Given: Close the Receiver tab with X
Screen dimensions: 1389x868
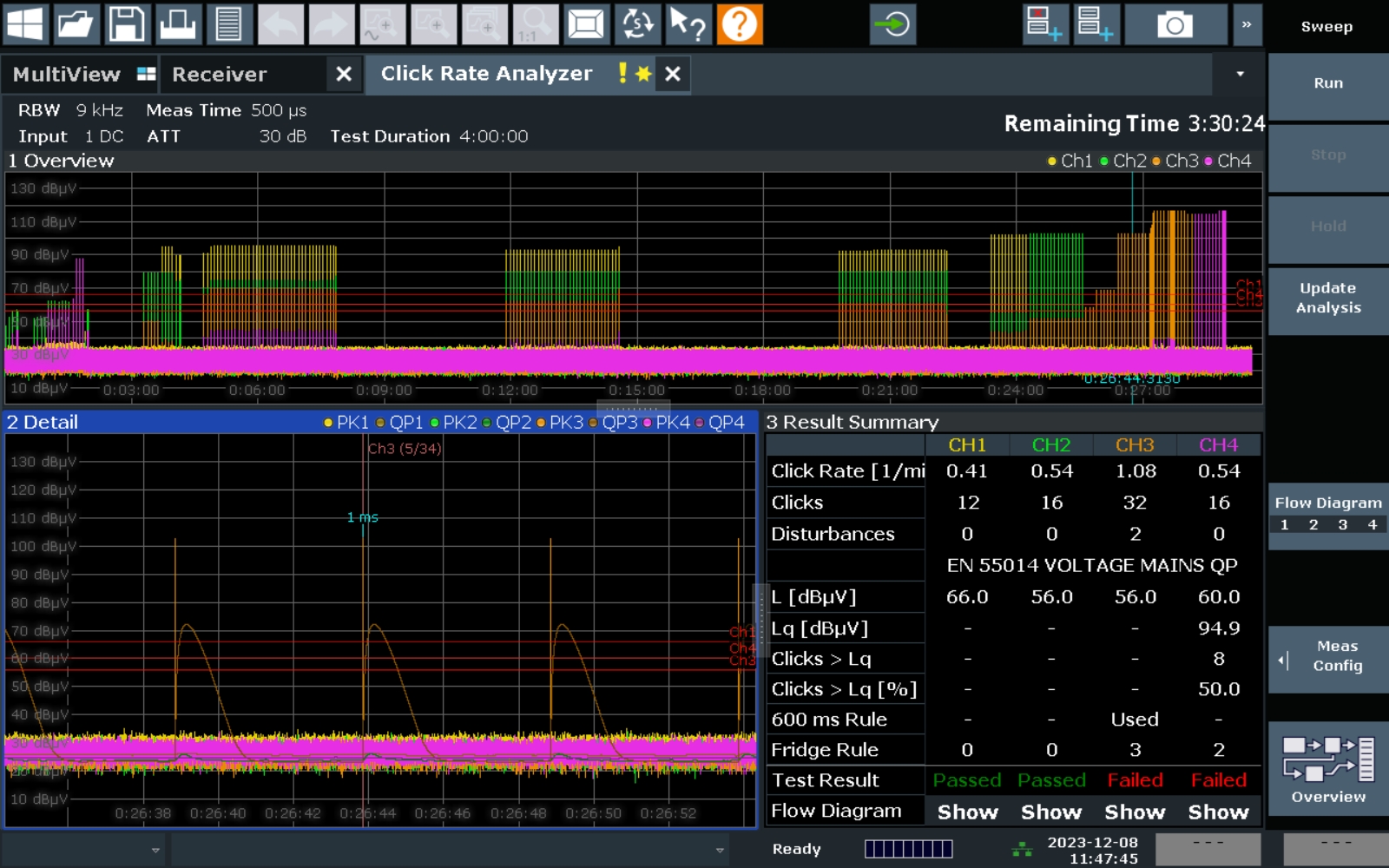Looking at the screenshot, I should [344, 75].
